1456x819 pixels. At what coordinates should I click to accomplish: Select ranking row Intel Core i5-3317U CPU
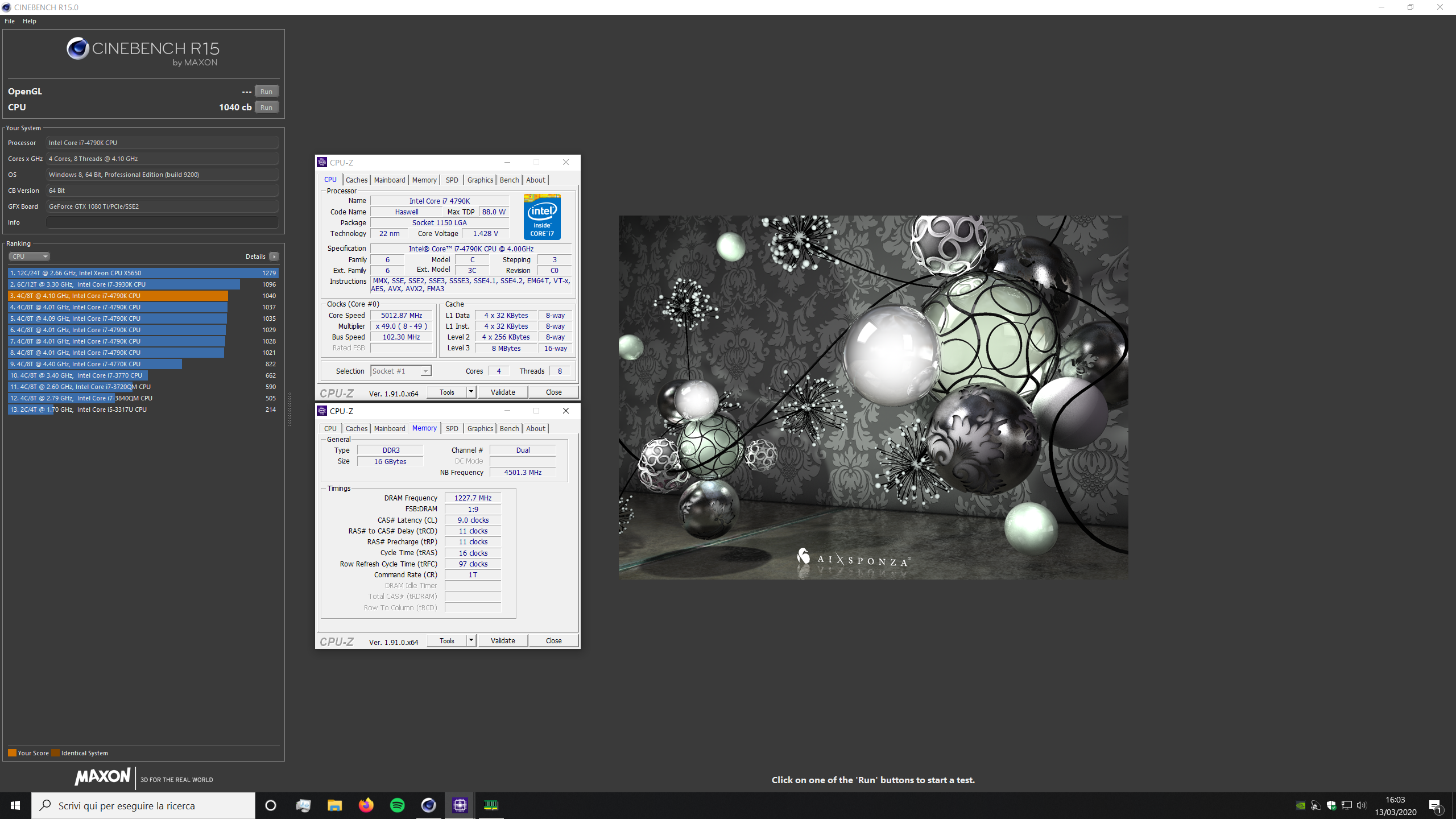point(143,409)
